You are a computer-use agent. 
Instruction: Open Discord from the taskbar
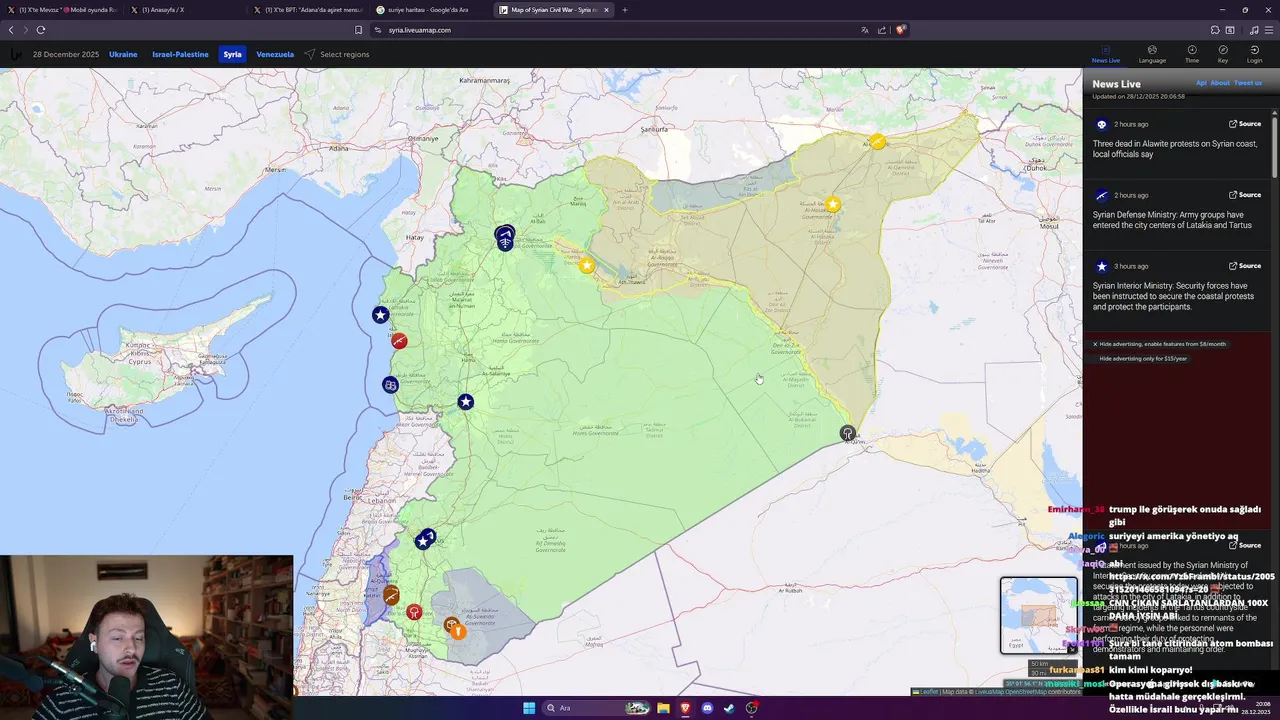(707, 708)
